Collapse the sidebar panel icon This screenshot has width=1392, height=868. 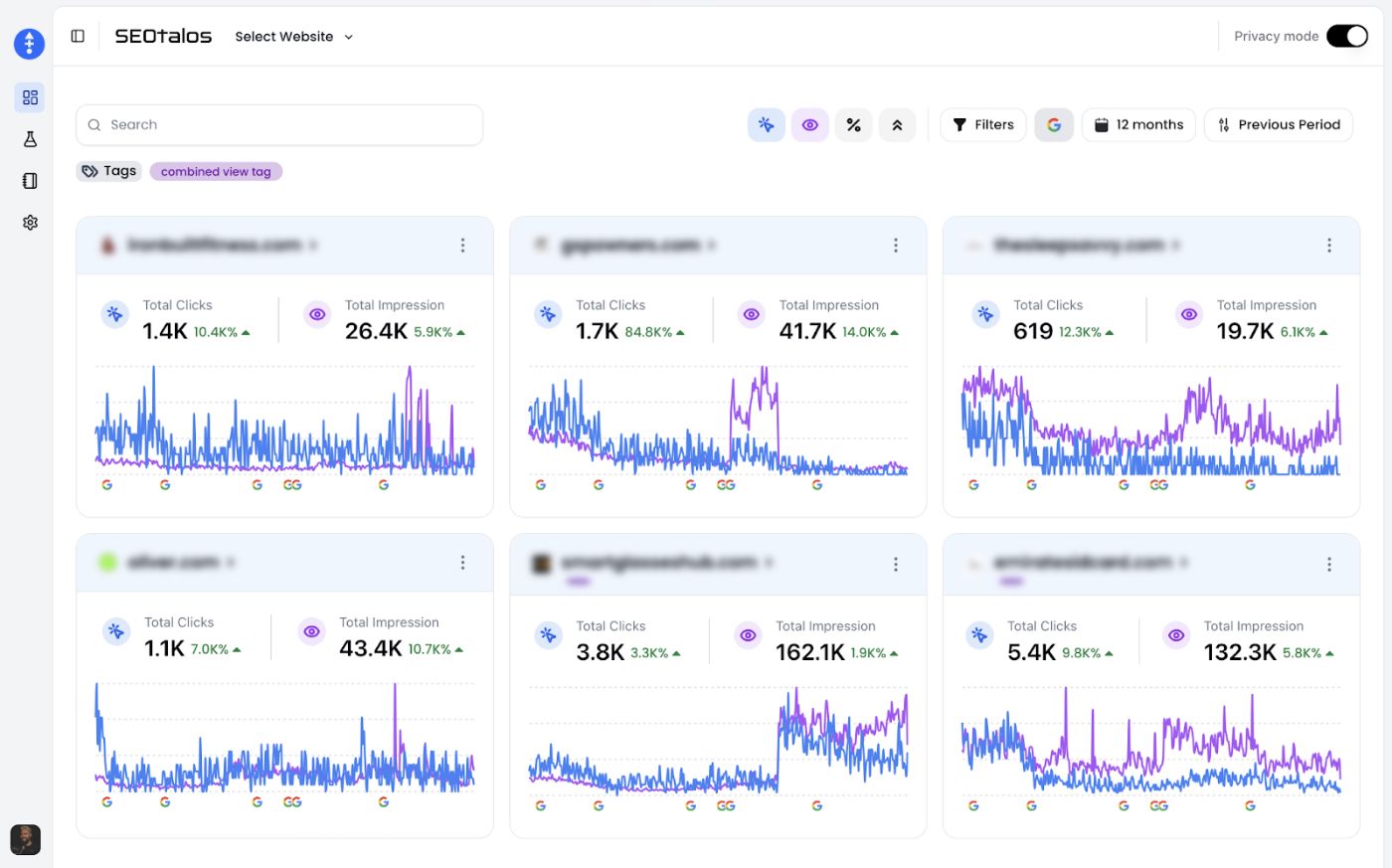click(x=78, y=37)
